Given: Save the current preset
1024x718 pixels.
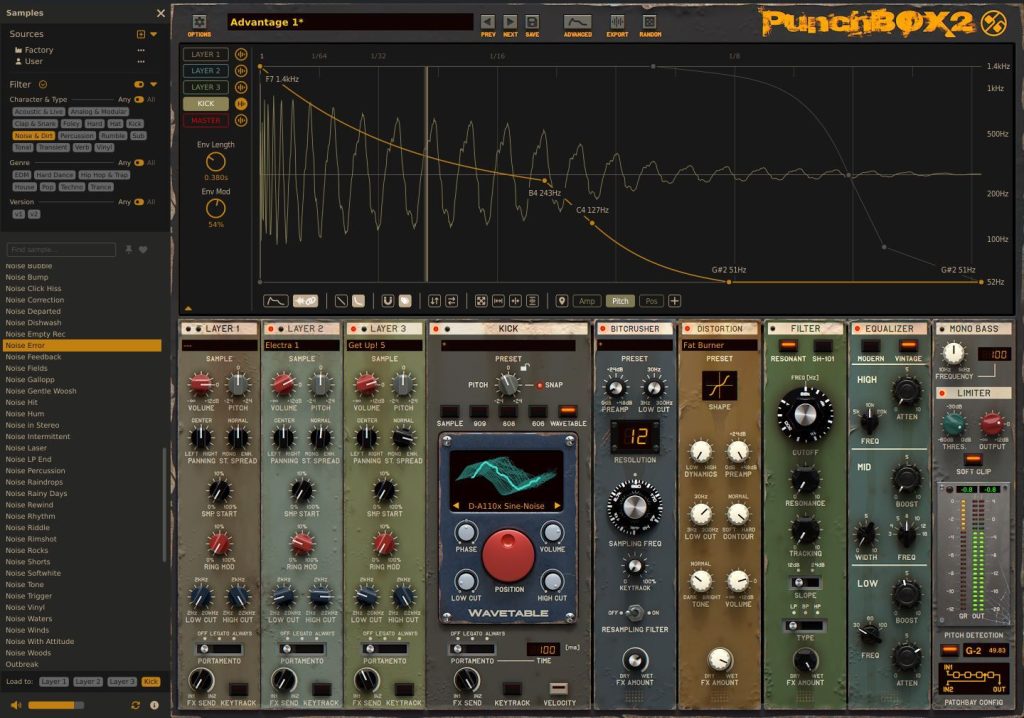Looking at the screenshot, I should [x=532, y=22].
